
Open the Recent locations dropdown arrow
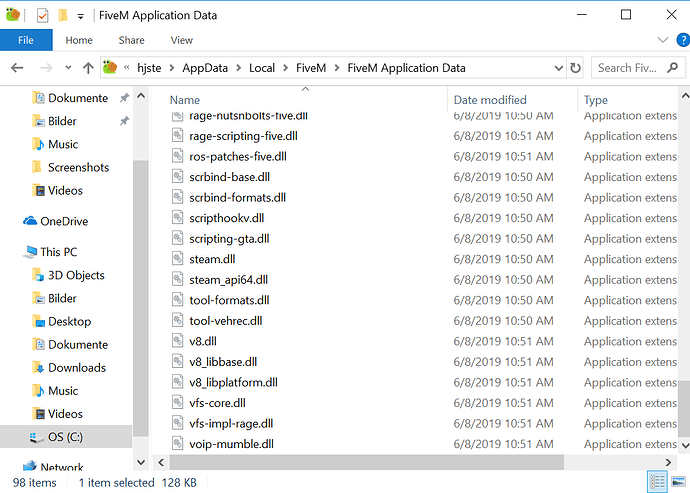tap(68, 68)
